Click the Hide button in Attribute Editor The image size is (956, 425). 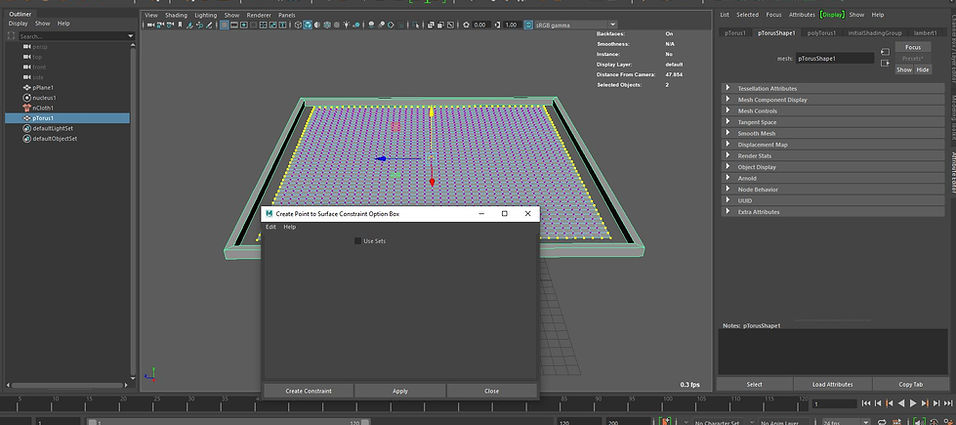coord(922,70)
